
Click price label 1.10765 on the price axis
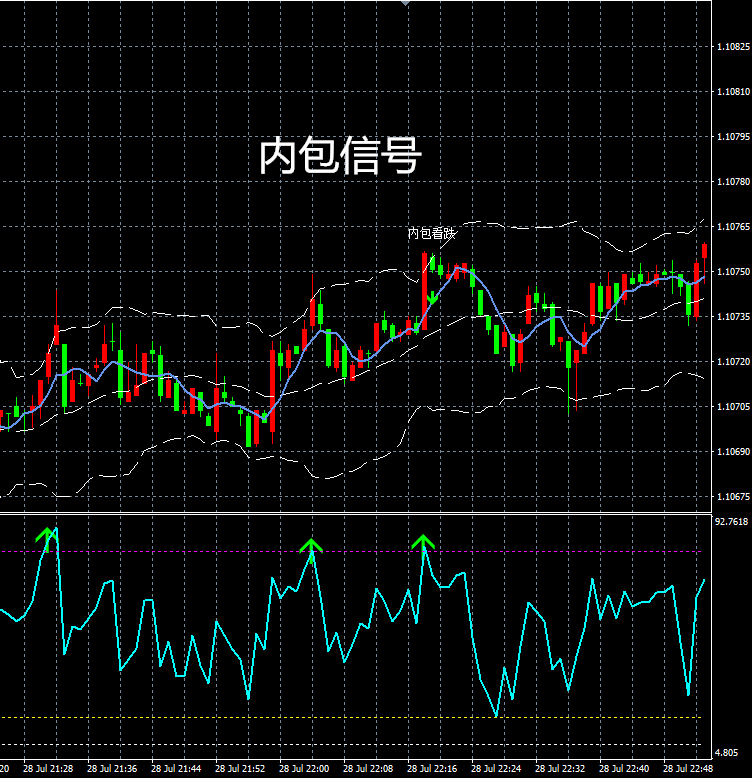pos(734,227)
